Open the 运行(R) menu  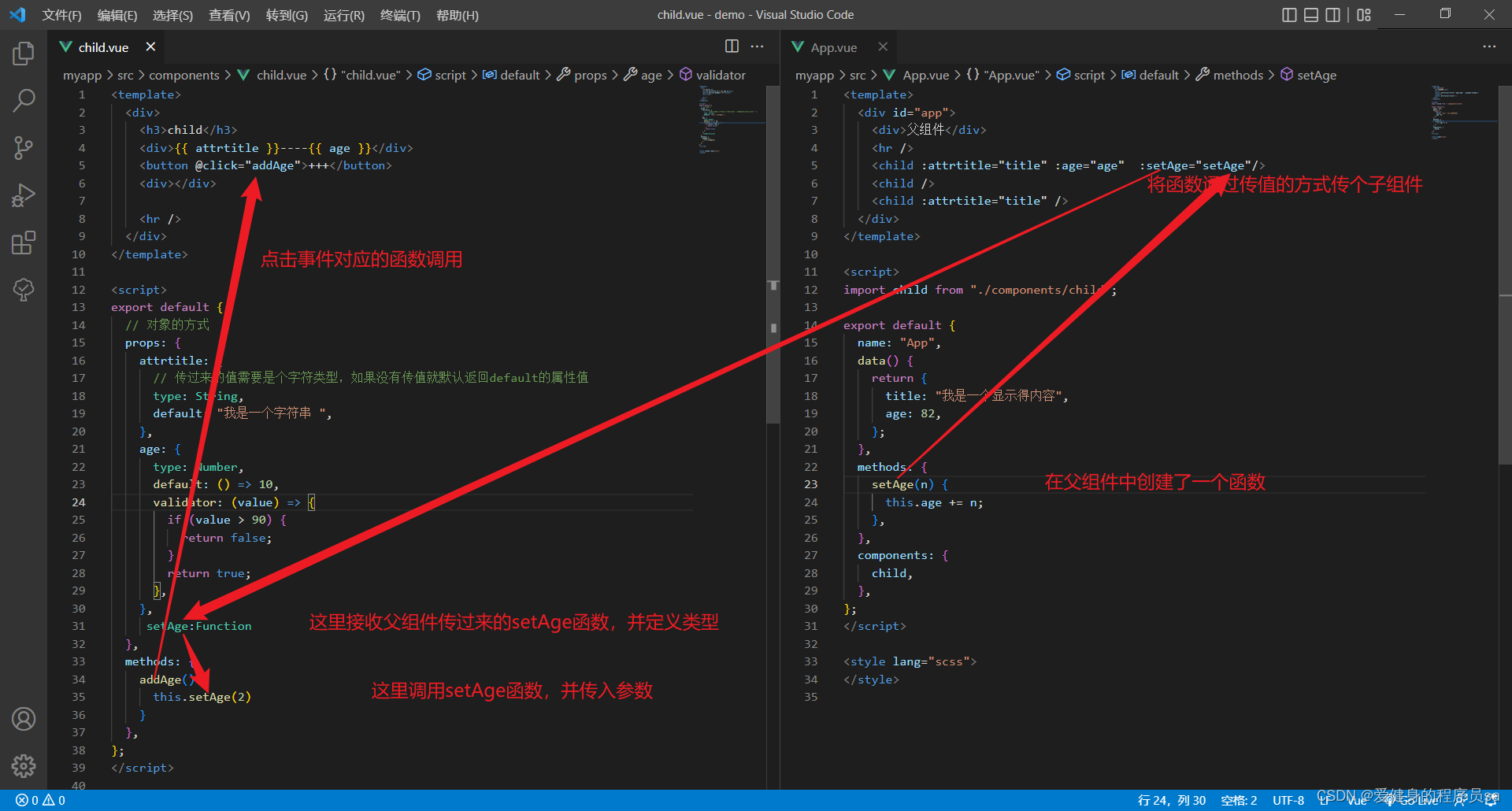coord(344,15)
